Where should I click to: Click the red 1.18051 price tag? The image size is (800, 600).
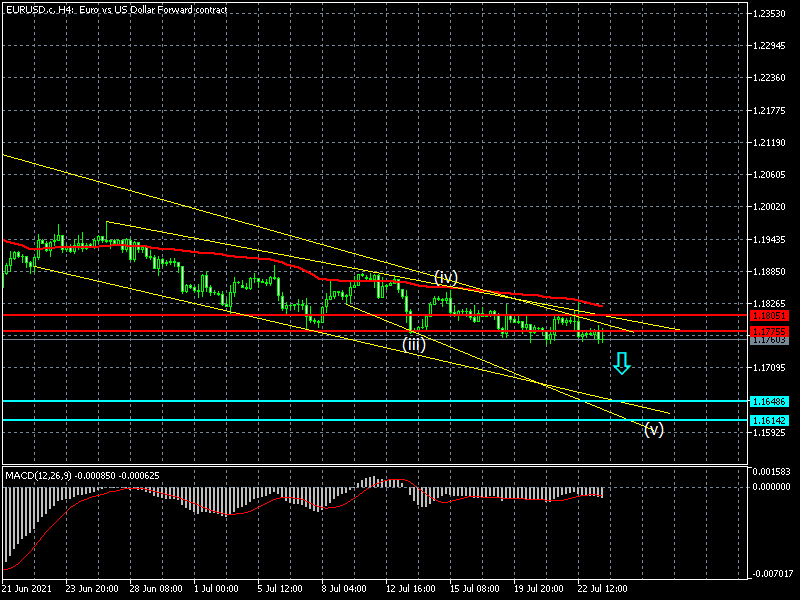coord(769,316)
